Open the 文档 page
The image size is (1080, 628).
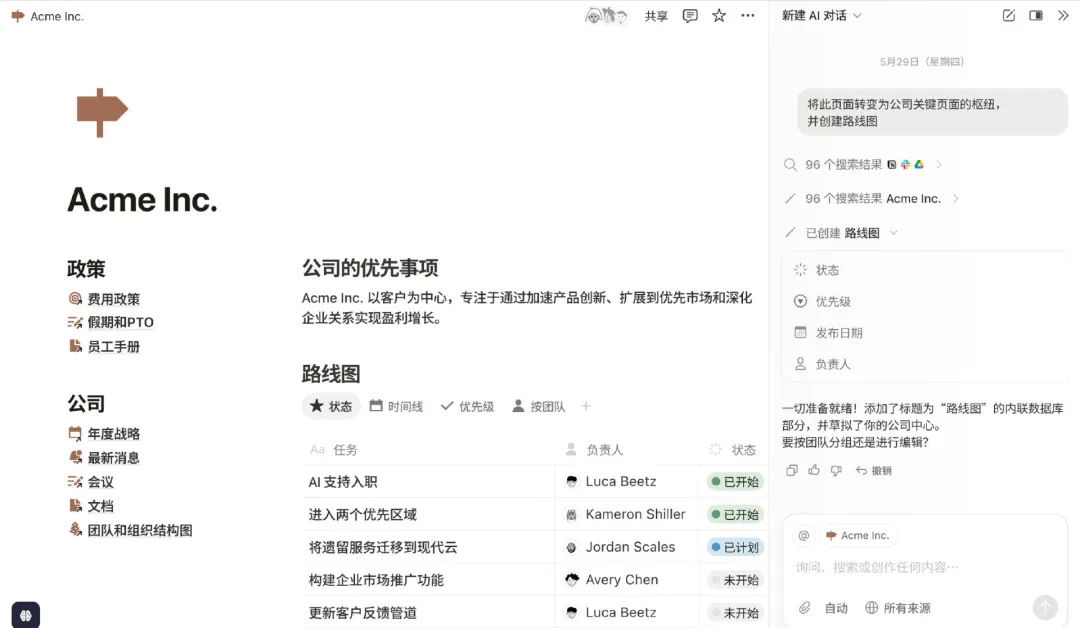coord(91,506)
